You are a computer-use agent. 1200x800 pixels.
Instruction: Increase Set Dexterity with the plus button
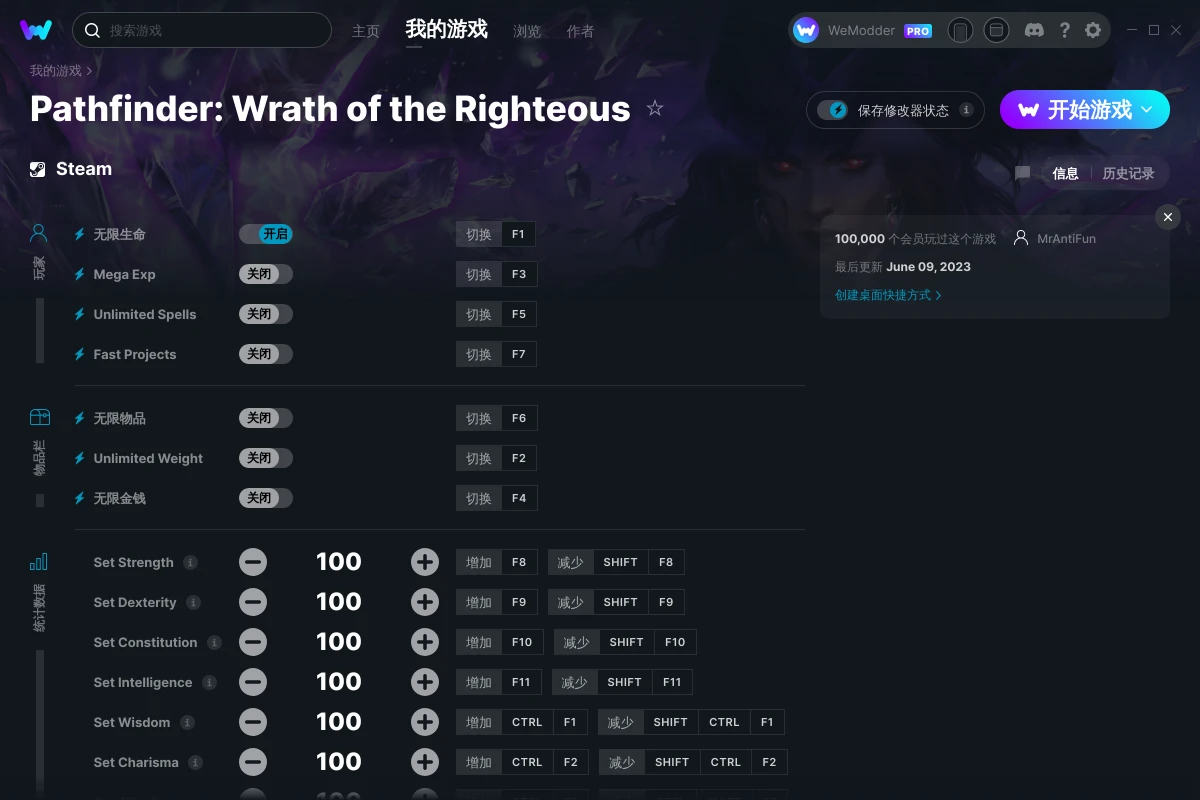425,602
